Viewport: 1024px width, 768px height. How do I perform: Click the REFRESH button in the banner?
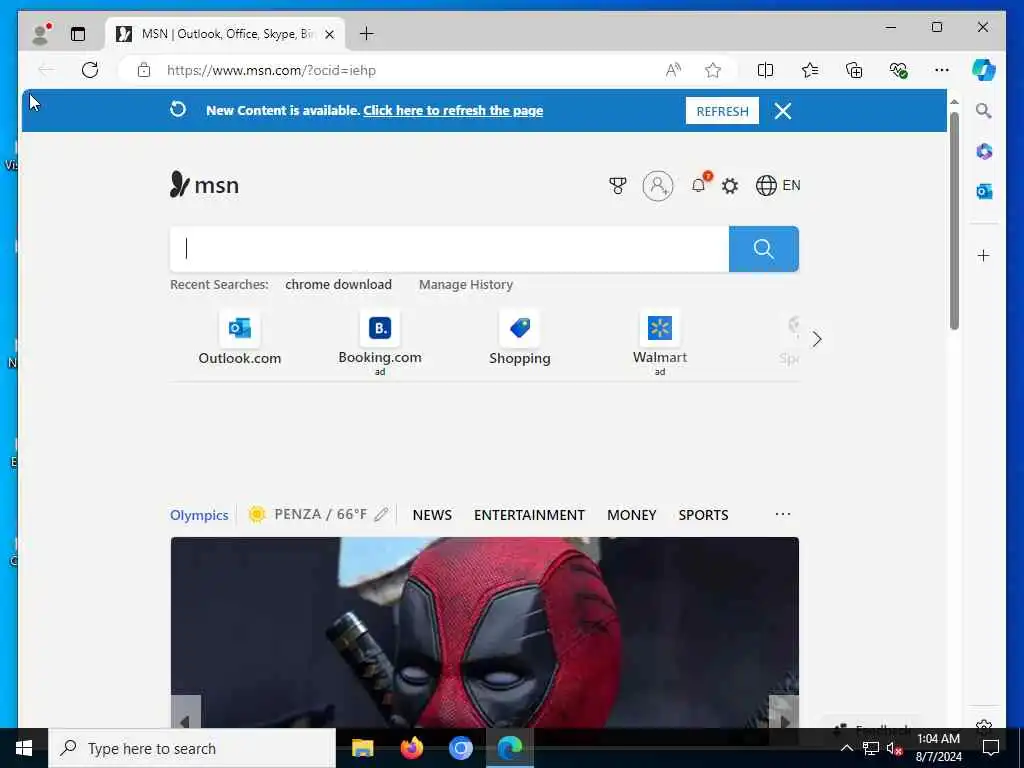[722, 111]
